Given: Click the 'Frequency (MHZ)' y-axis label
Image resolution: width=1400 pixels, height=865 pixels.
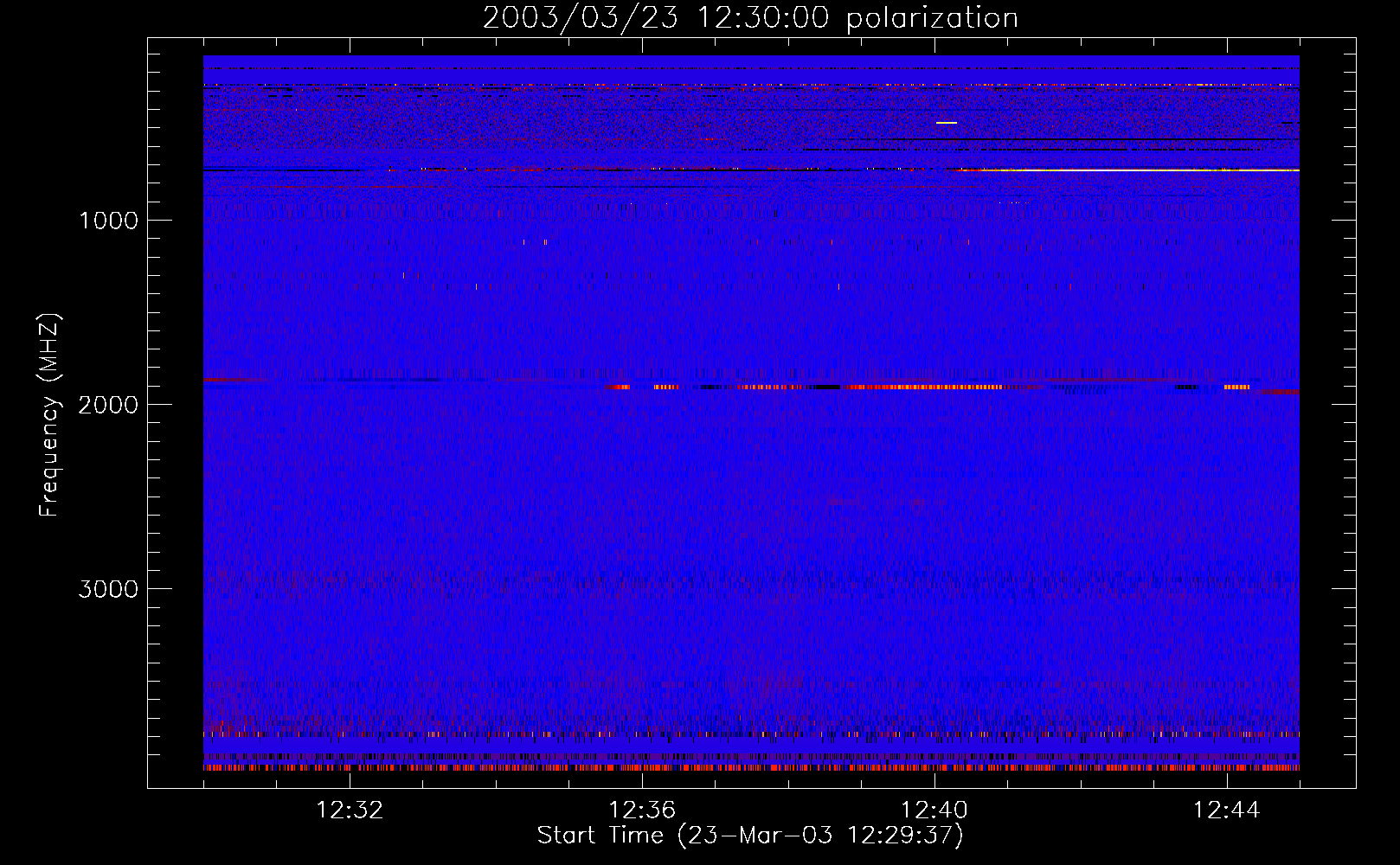Looking at the screenshot, I should (x=49, y=415).
